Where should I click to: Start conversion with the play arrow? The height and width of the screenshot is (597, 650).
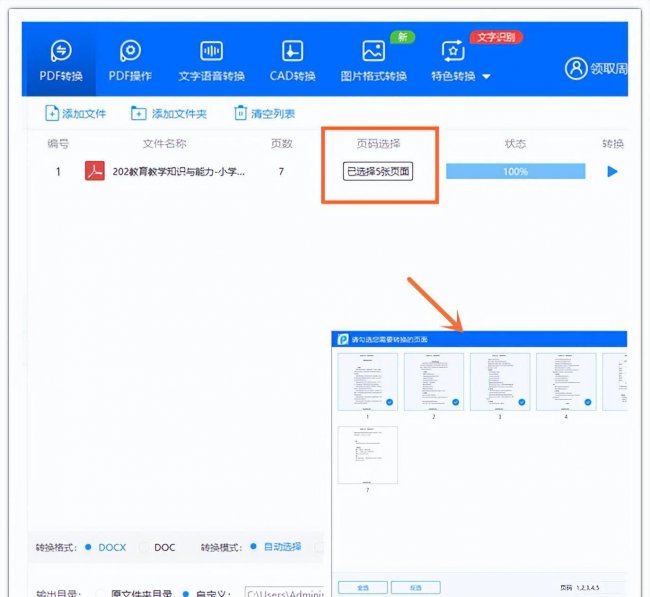612,171
